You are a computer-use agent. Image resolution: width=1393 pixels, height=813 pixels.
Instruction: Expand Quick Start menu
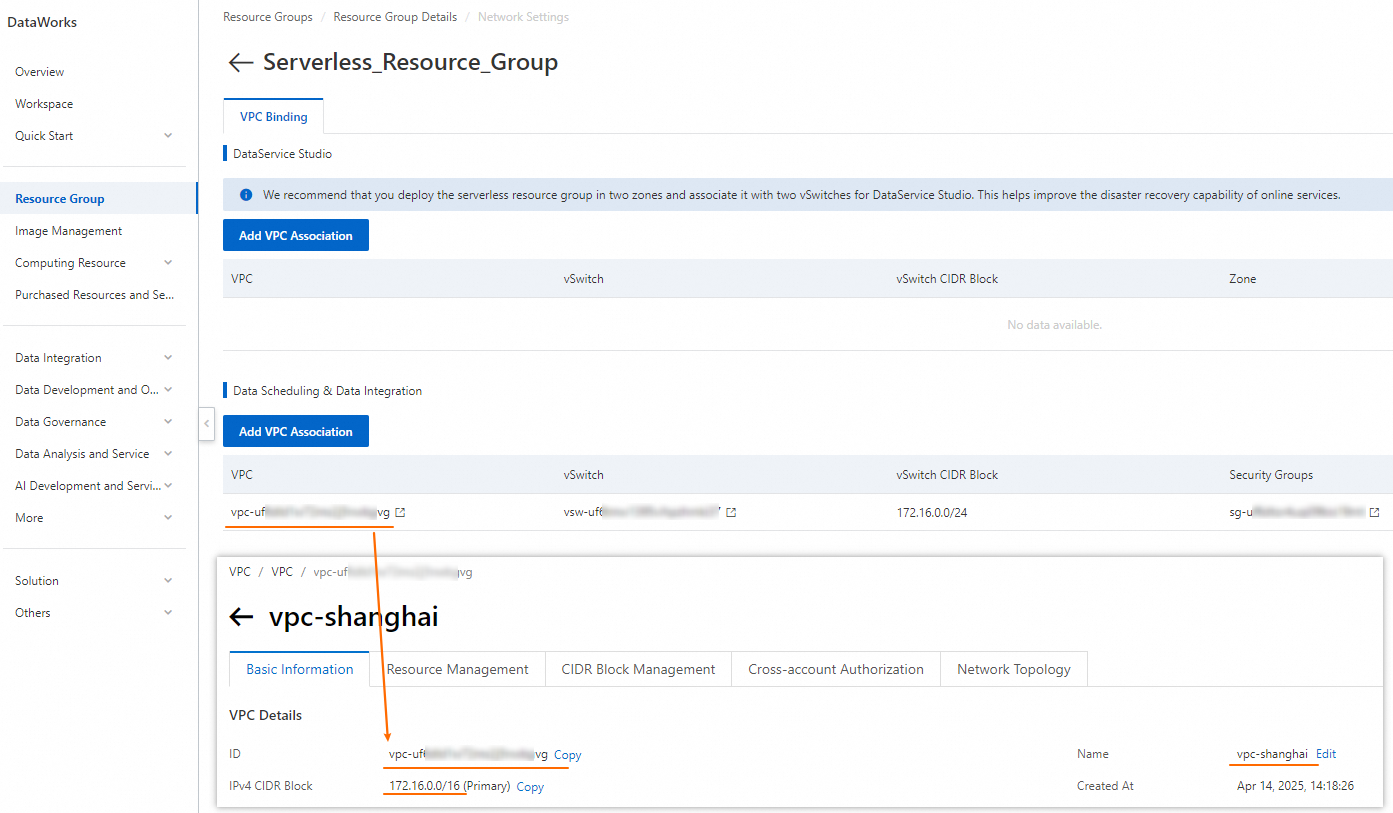click(x=168, y=136)
